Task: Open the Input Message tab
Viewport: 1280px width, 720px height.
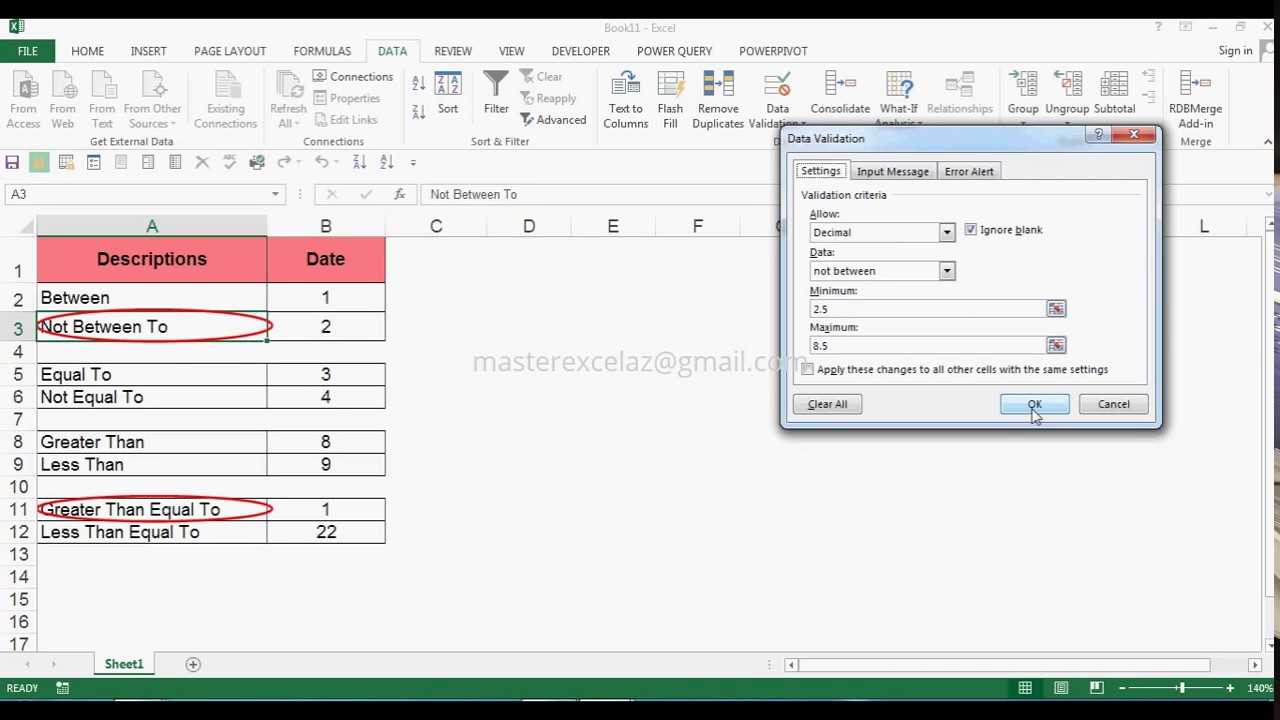Action: [892, 172]
